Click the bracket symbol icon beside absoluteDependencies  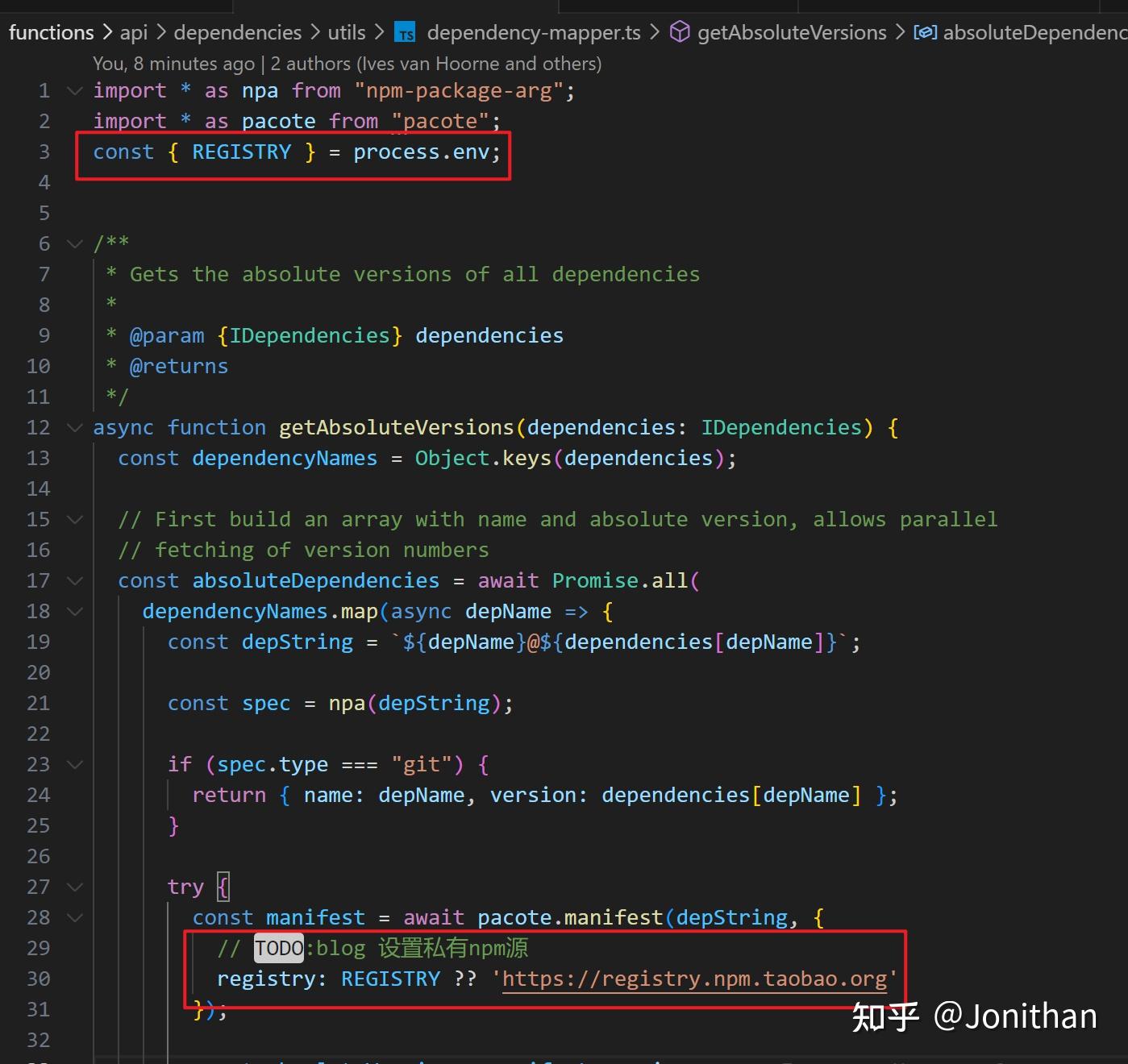click(x=926, y=32)
